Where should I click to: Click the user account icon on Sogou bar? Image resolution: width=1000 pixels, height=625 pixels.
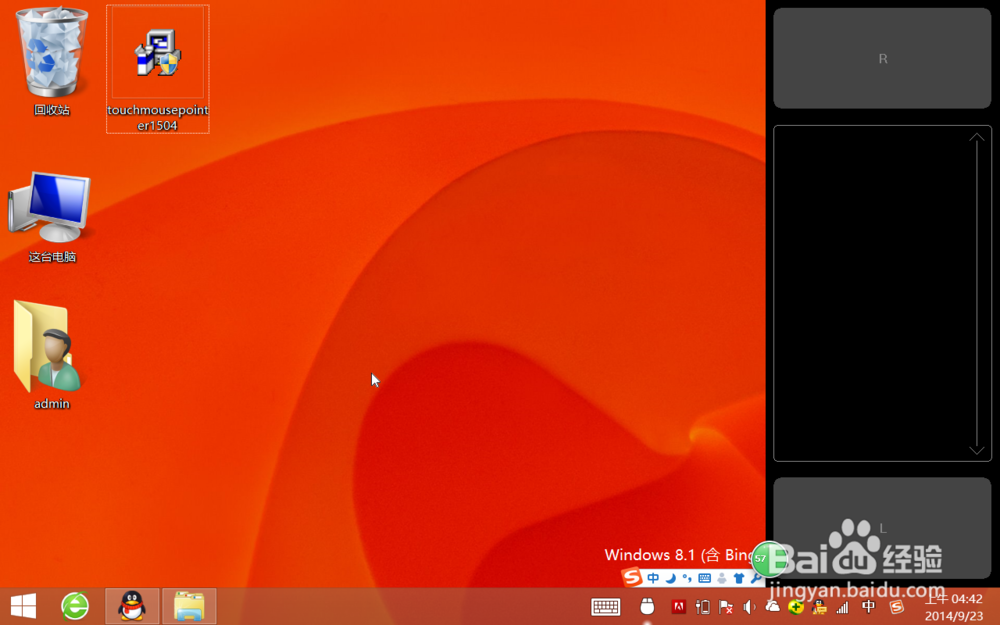tap(722, 578)
